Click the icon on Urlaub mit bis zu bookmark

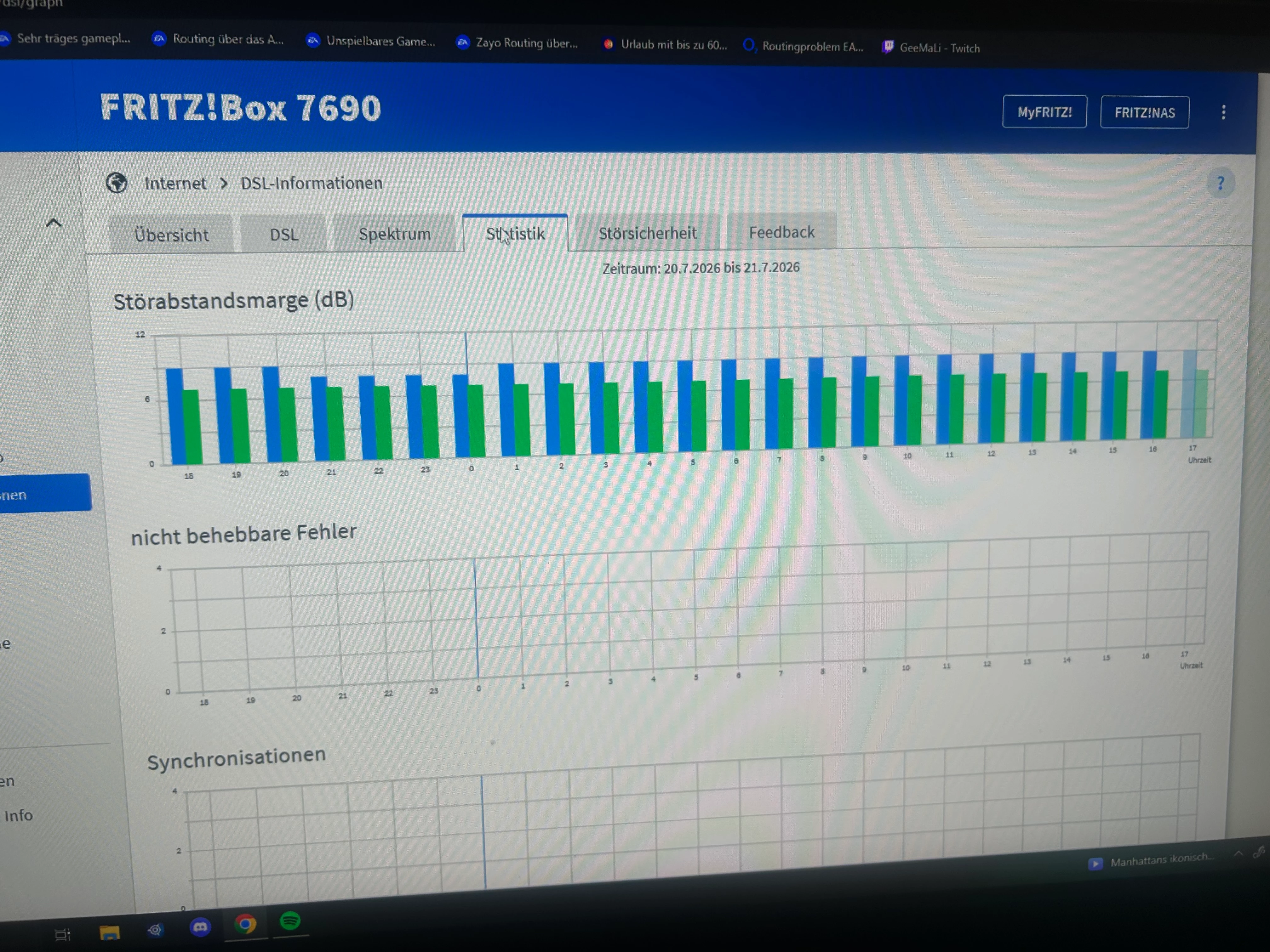[x=608, y=44]
